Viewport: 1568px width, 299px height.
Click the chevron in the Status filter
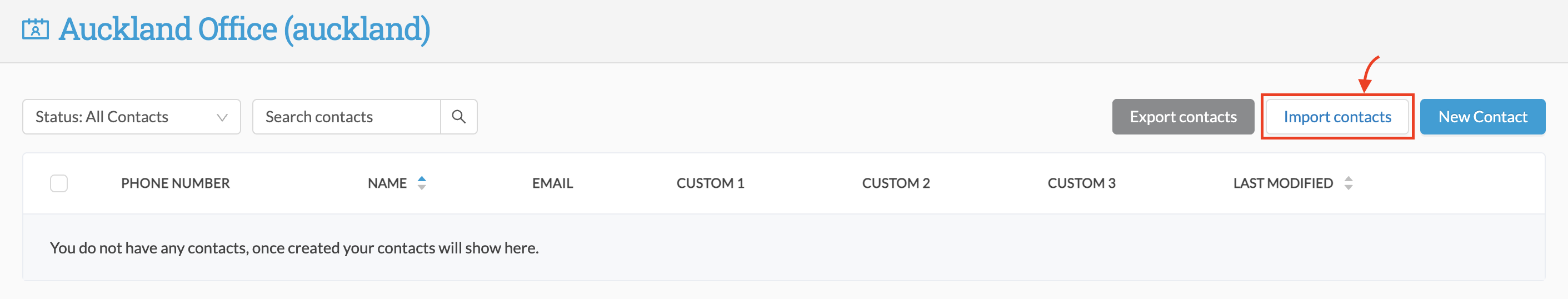point(222,117)
